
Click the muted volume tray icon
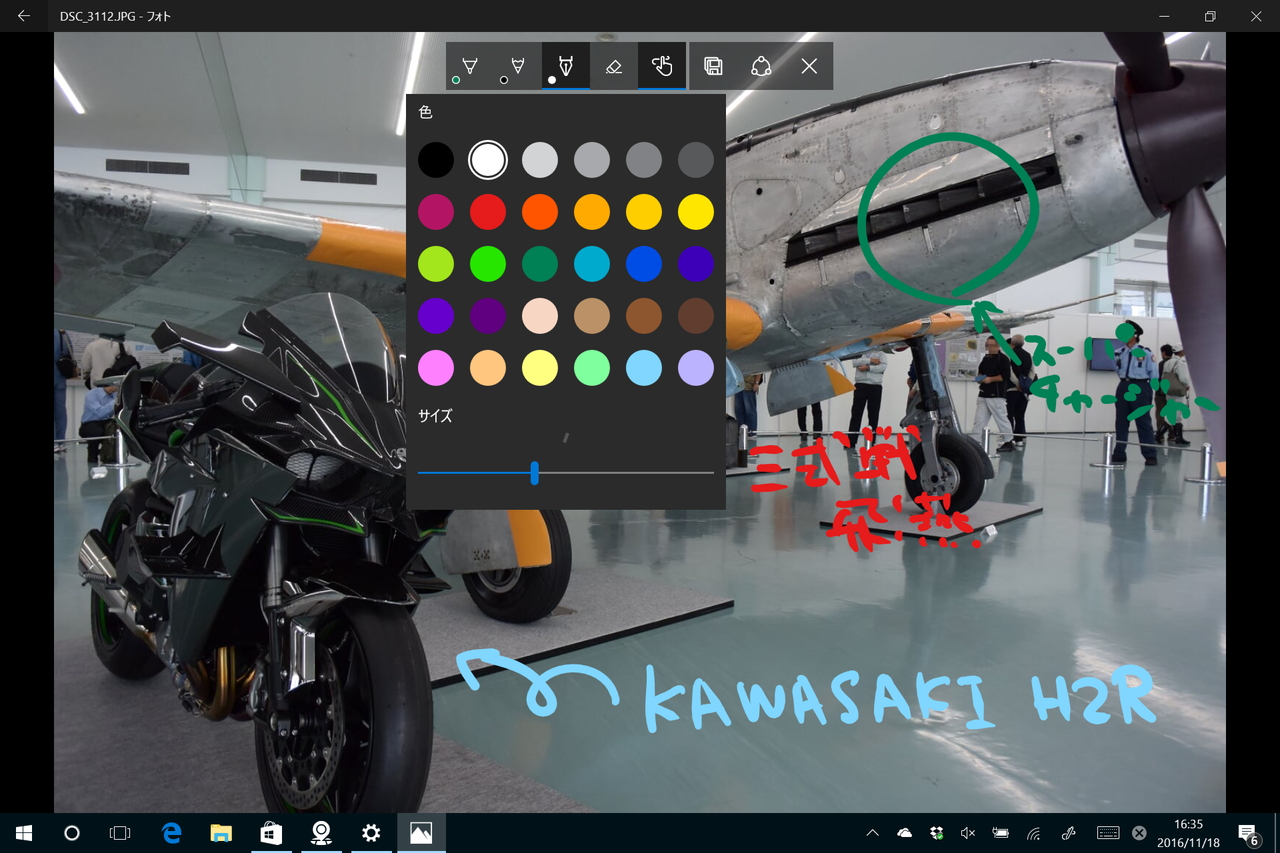[968, 833]
